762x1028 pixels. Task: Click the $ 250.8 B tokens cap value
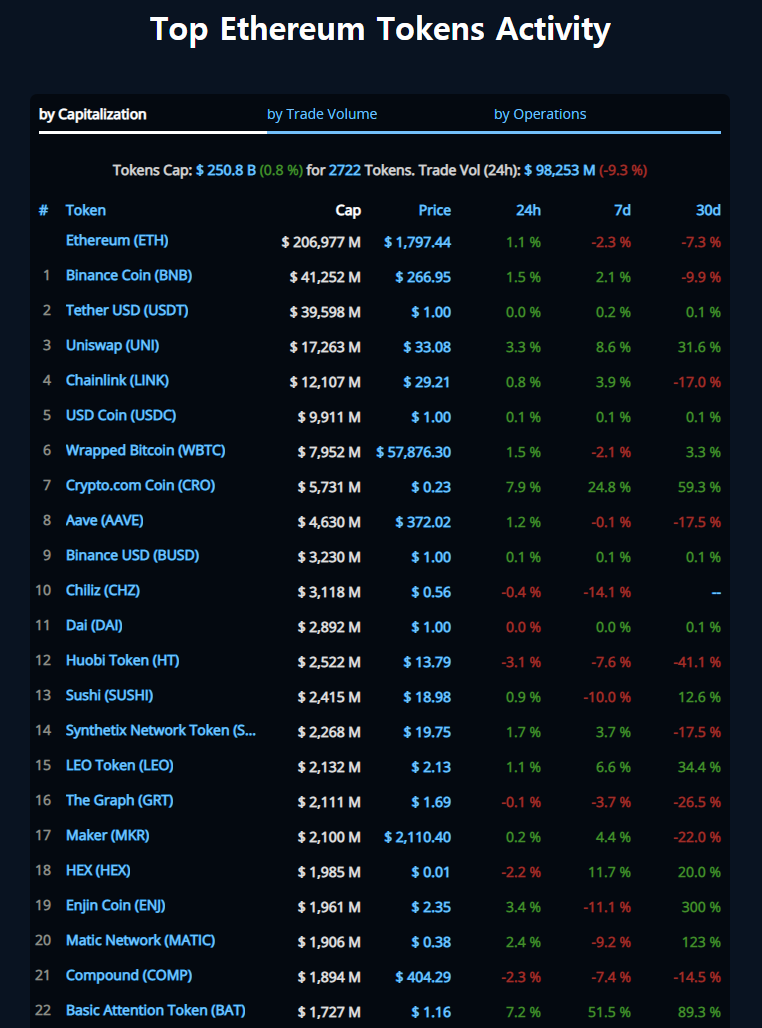coord(226,170)
